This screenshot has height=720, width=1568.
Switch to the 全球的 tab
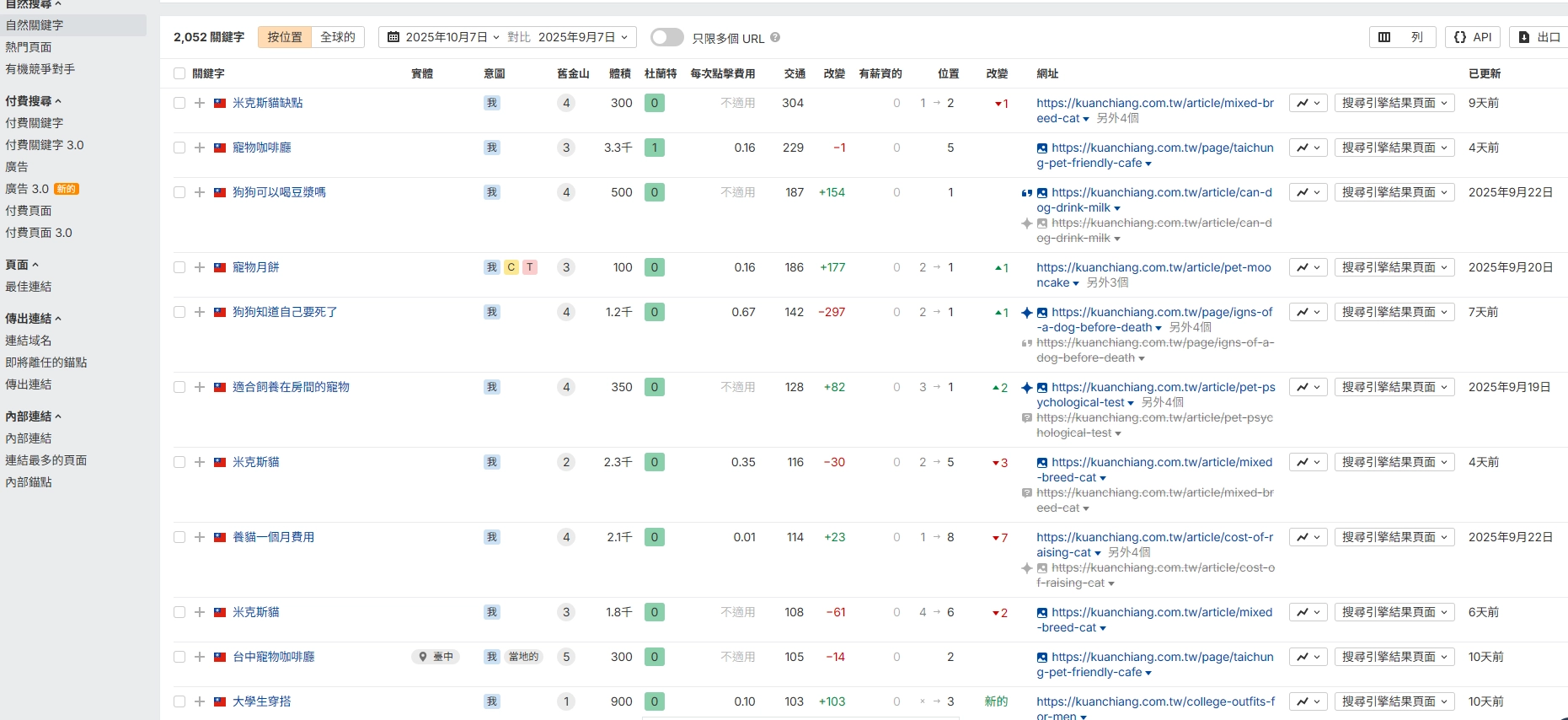click(x=338, y=37)
